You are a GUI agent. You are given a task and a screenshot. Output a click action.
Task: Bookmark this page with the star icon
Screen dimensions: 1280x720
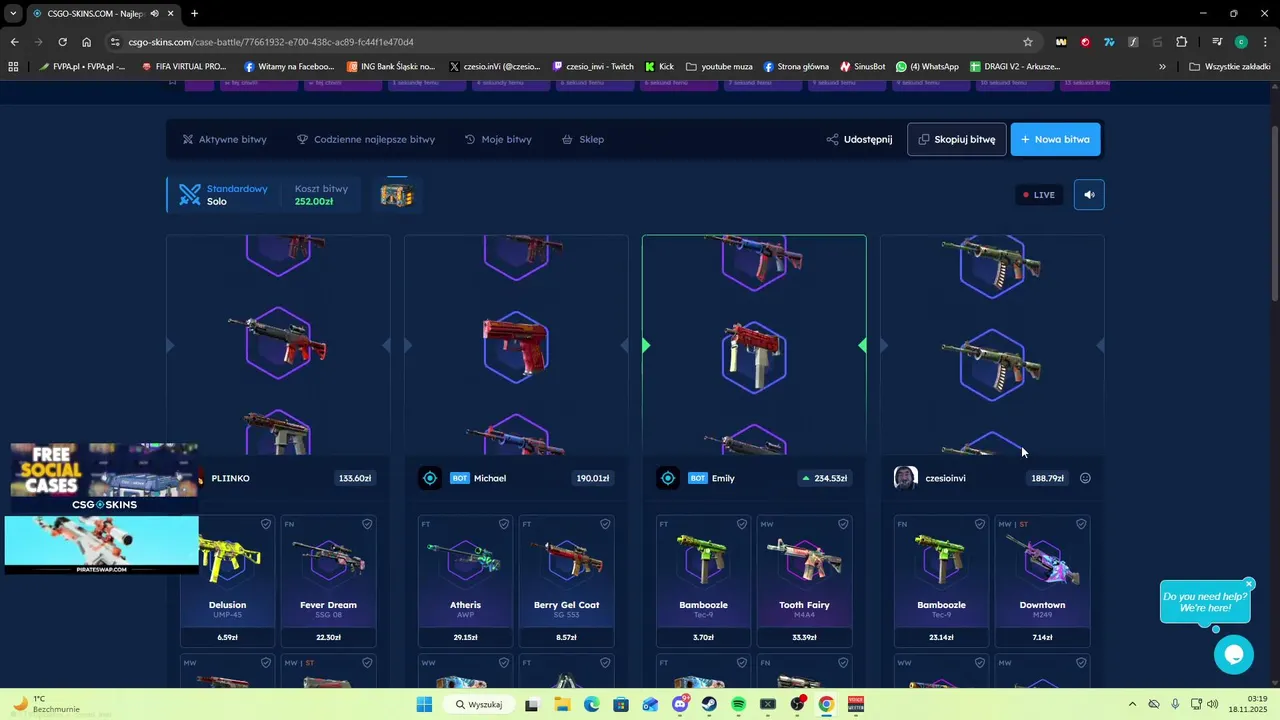pos(1027,42)
